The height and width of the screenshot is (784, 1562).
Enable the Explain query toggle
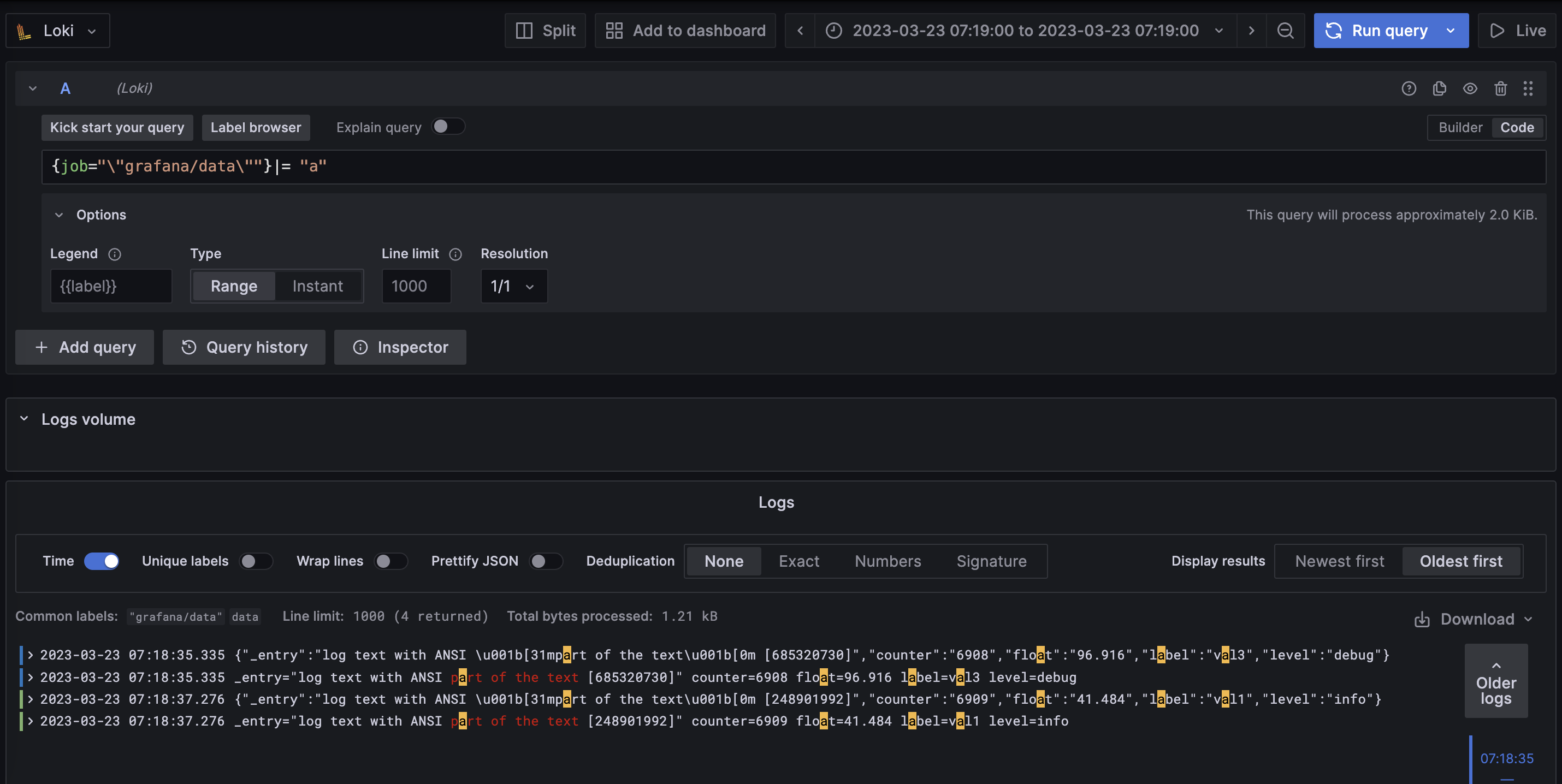tap(448, 126)
